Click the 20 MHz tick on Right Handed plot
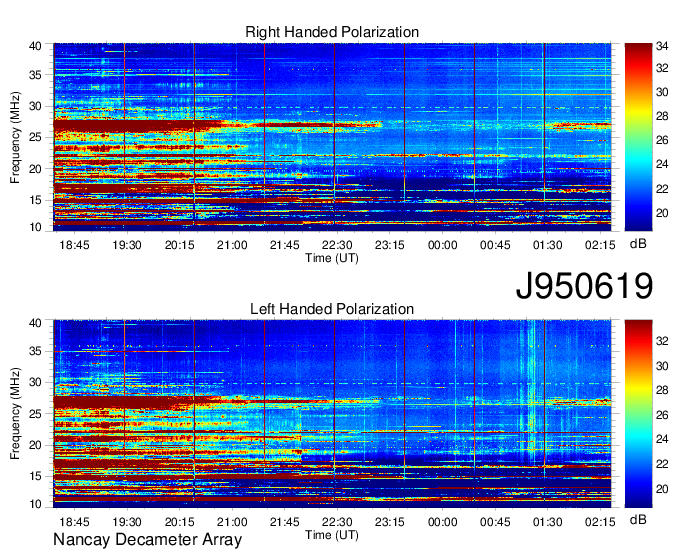The width and height of the screenshot is (680, 552). [35, 169]
